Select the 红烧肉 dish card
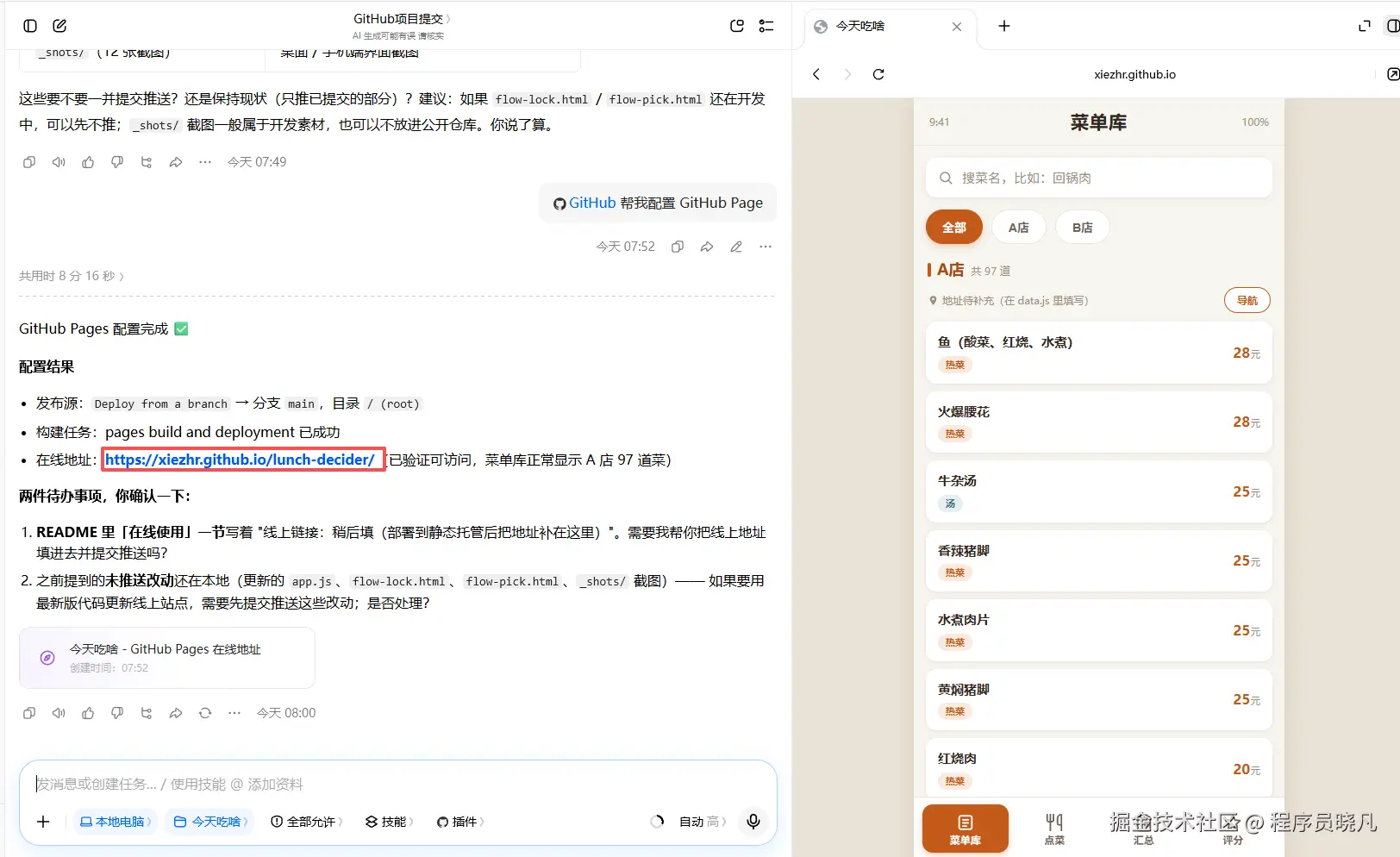This screenshot has height=857, width=1400. 1099,768
